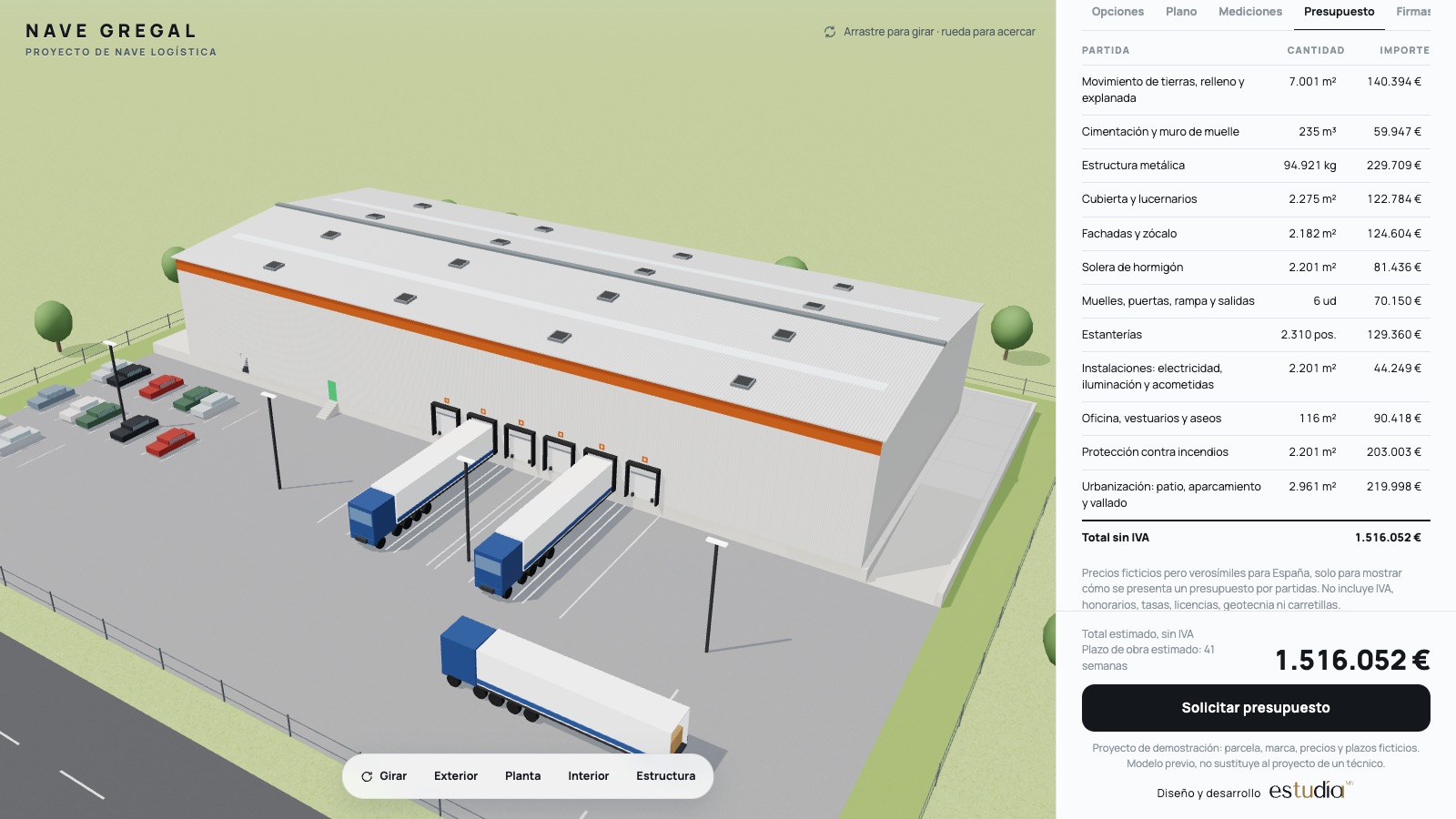Select the Movimiento de tierras row label
This screenshot has height=819, width=1456.
(1164, 90)
